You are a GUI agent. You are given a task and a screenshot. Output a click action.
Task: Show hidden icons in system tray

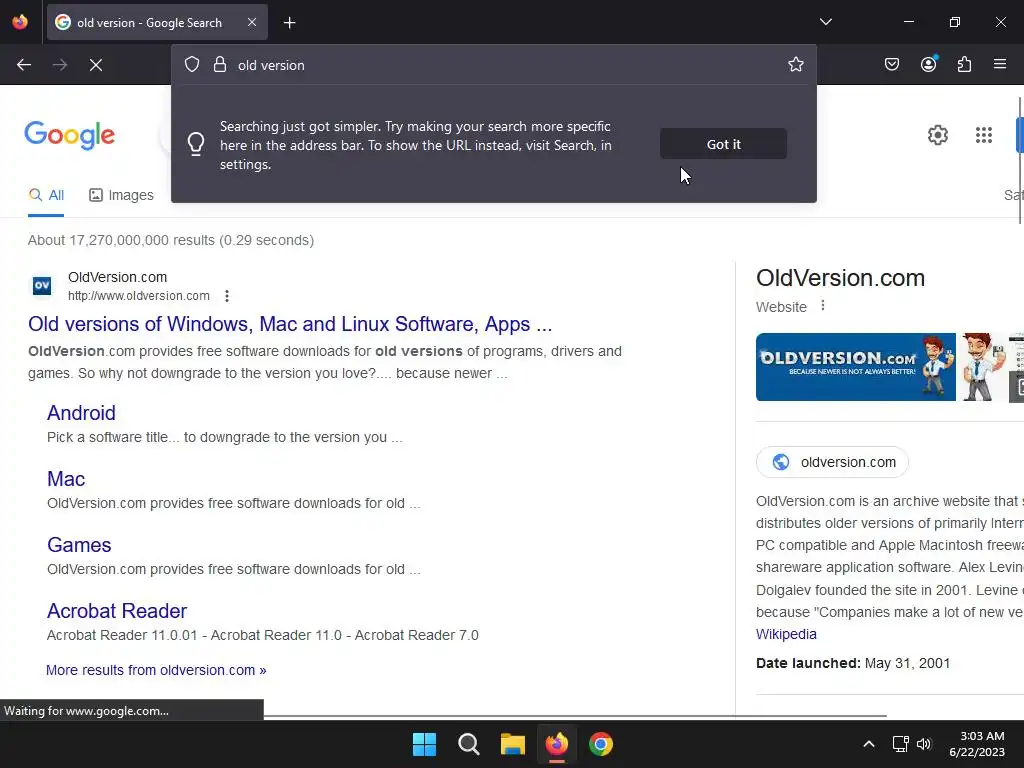[x=869, y=744]
